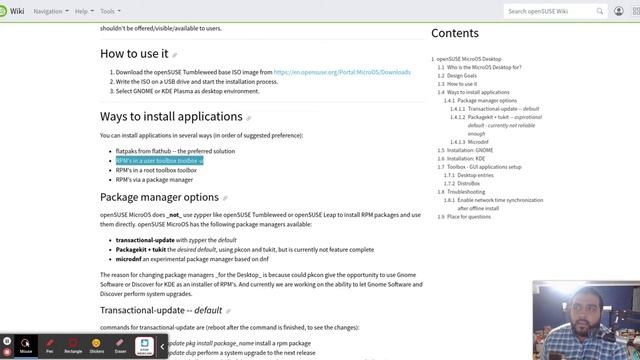
Task: Jump to Place for questions in contents
Action: click(x=469, y=217)
